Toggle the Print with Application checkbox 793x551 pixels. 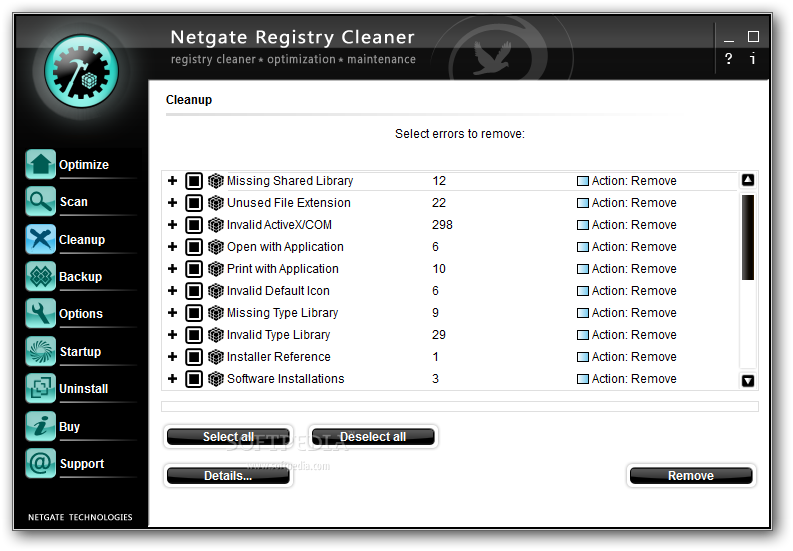pos(194,269)
